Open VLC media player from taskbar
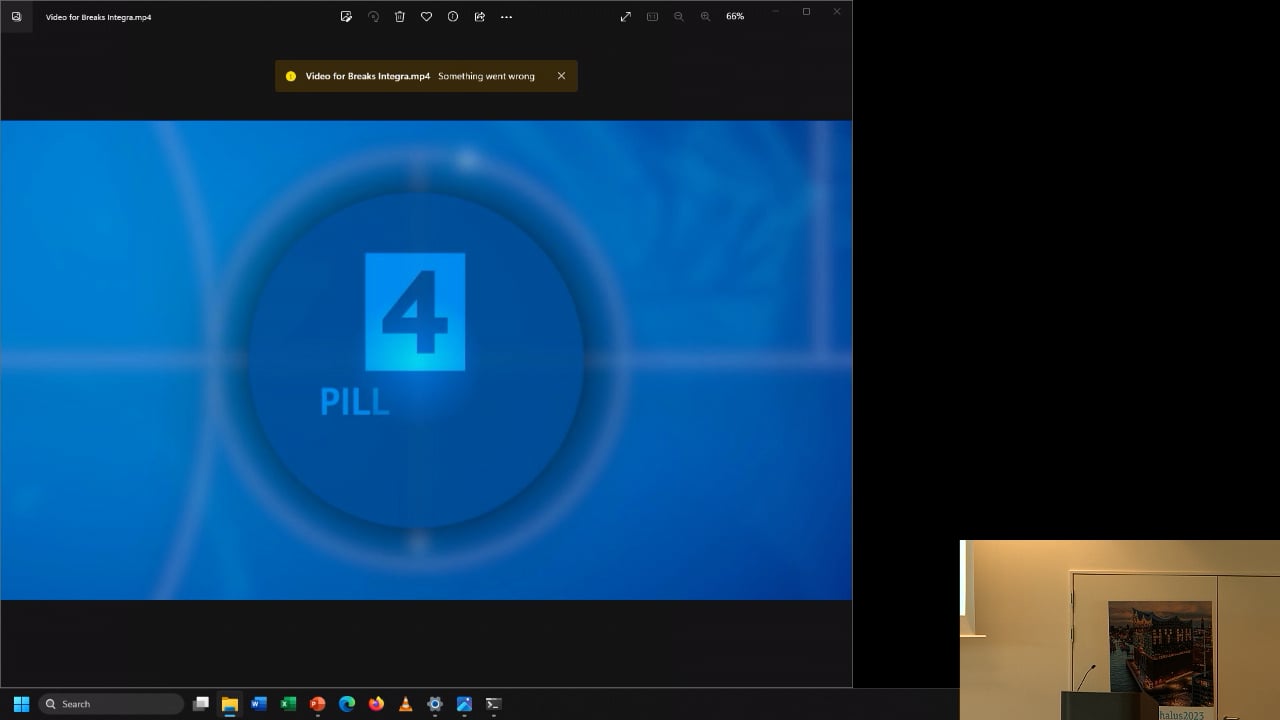1280x720 pixels. [x=405, y=704]
